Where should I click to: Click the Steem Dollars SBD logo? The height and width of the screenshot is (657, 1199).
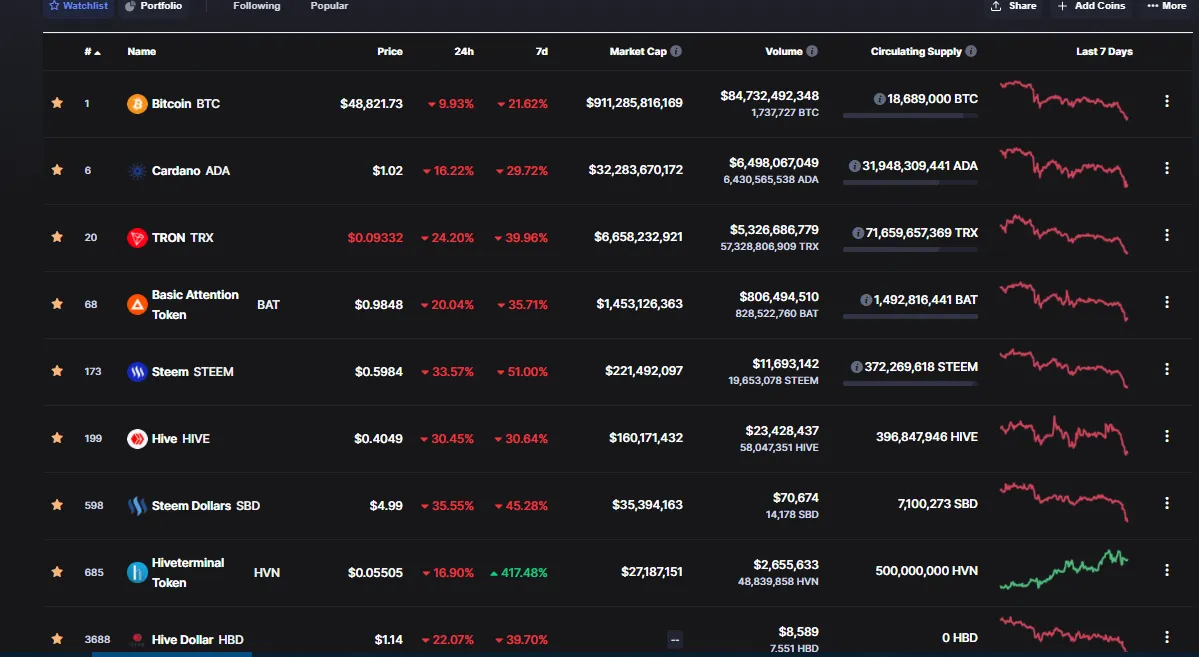tap(137, 506)
